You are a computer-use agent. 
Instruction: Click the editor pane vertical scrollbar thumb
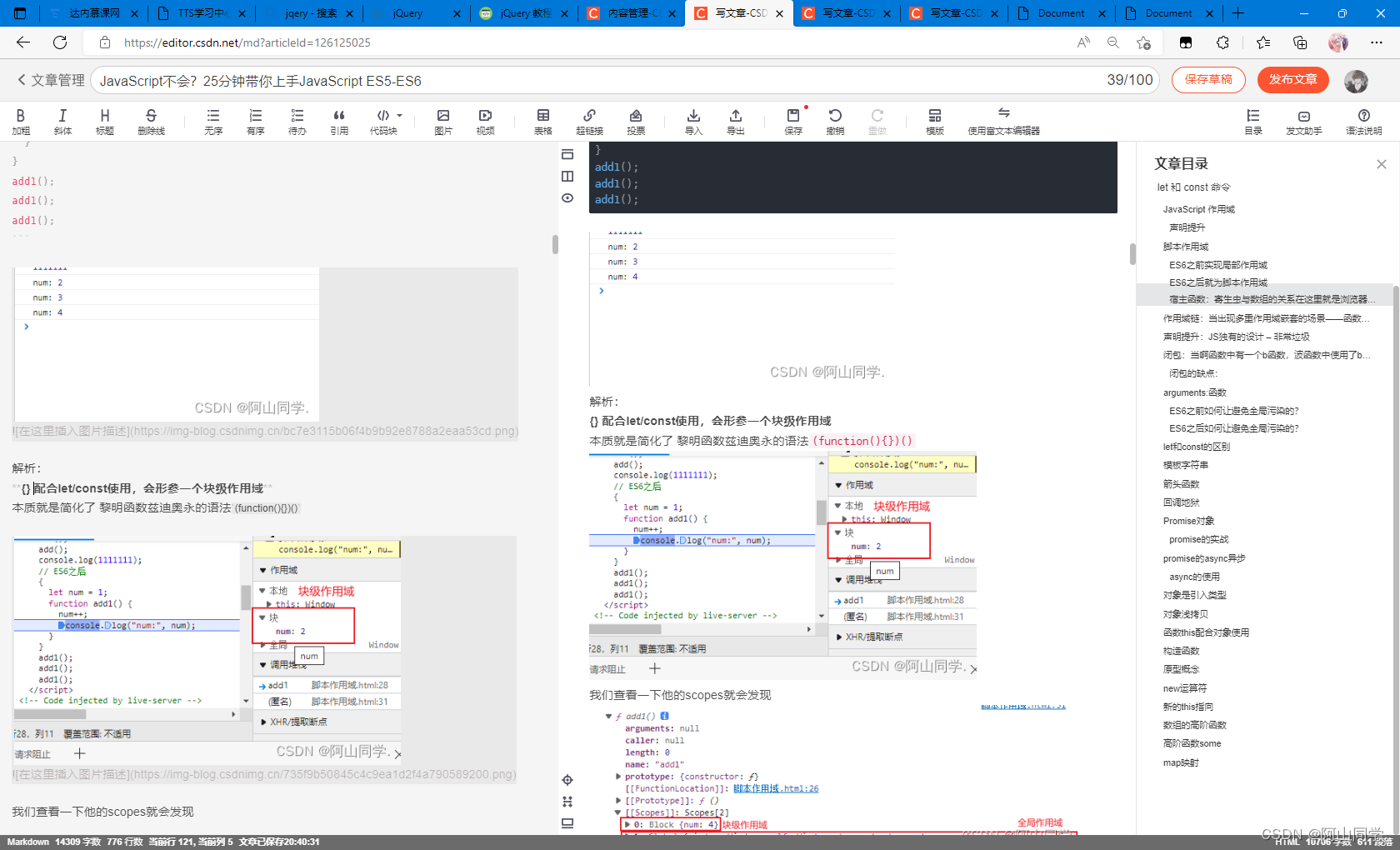pos(555,244)
